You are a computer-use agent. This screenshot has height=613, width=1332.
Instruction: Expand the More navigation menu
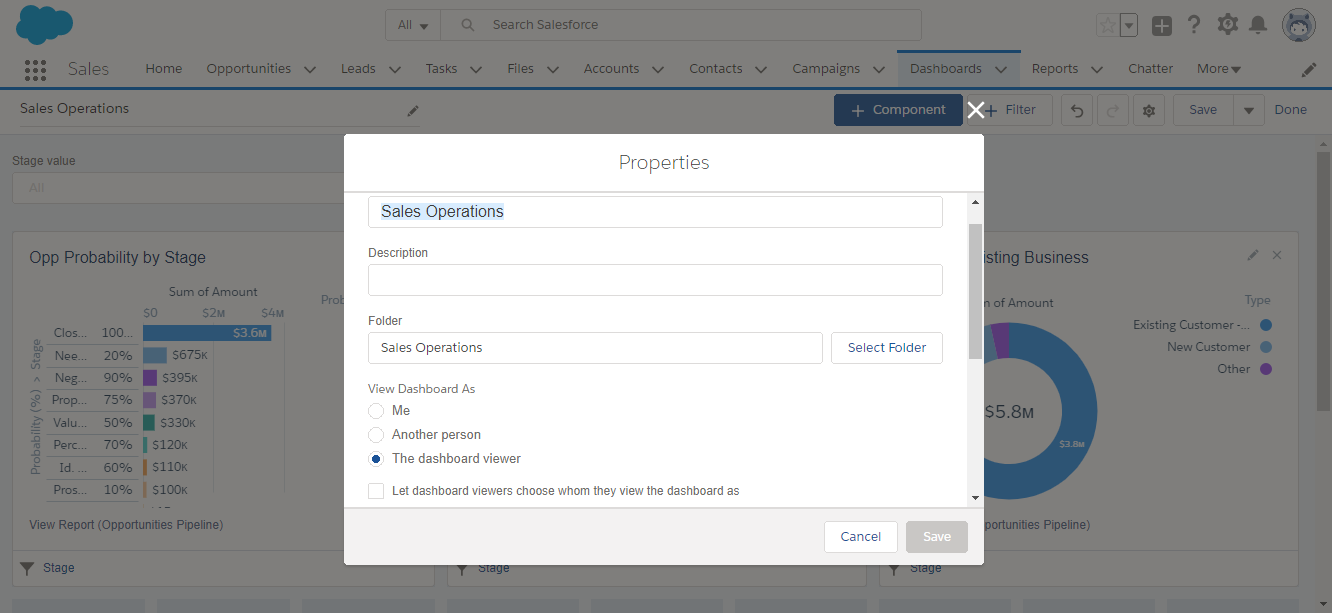click(1218, 69)
